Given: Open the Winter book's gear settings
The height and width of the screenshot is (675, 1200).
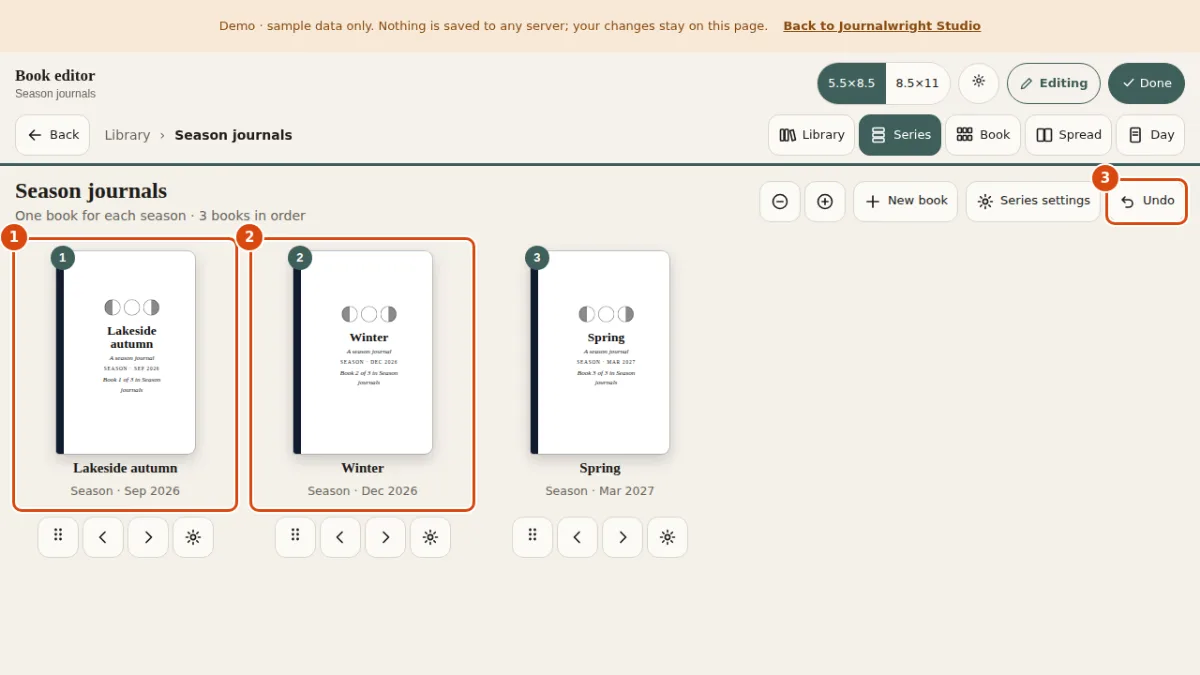Looking at the screenshot, I should (x=430, y=537).
